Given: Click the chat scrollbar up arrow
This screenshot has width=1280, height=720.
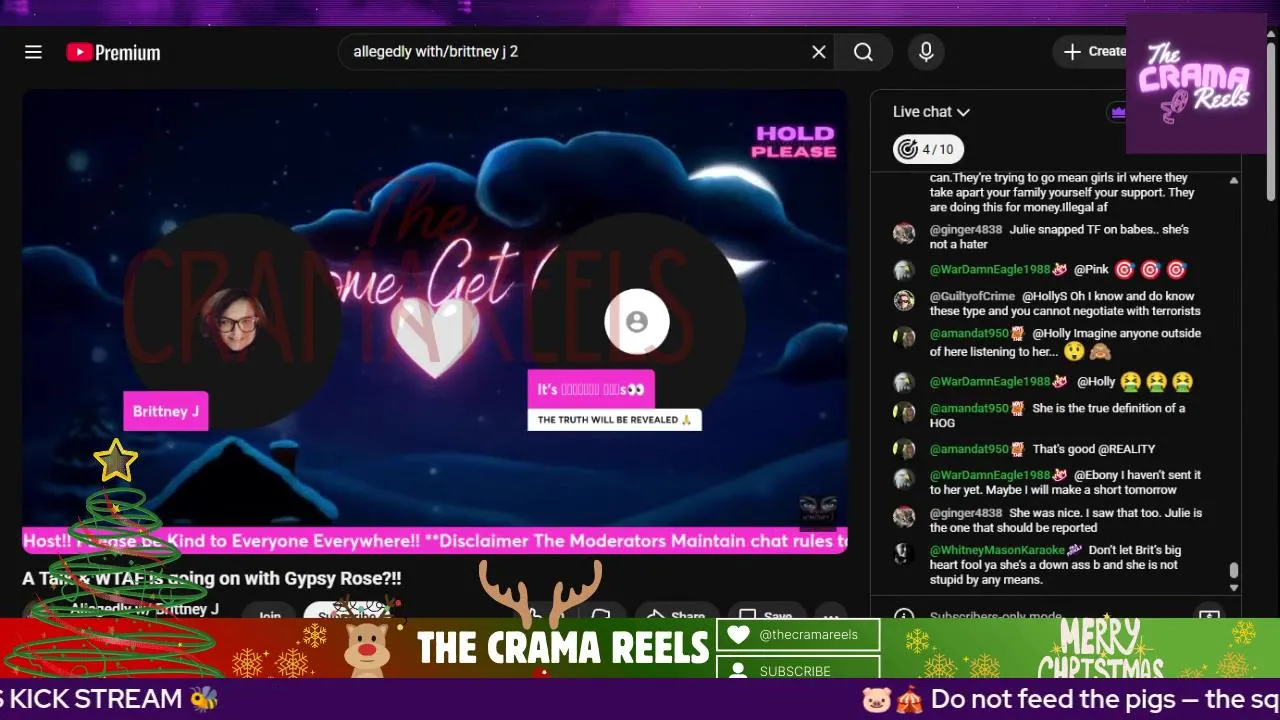Looking at the screenshot, I should click(x=1234, y=180).
